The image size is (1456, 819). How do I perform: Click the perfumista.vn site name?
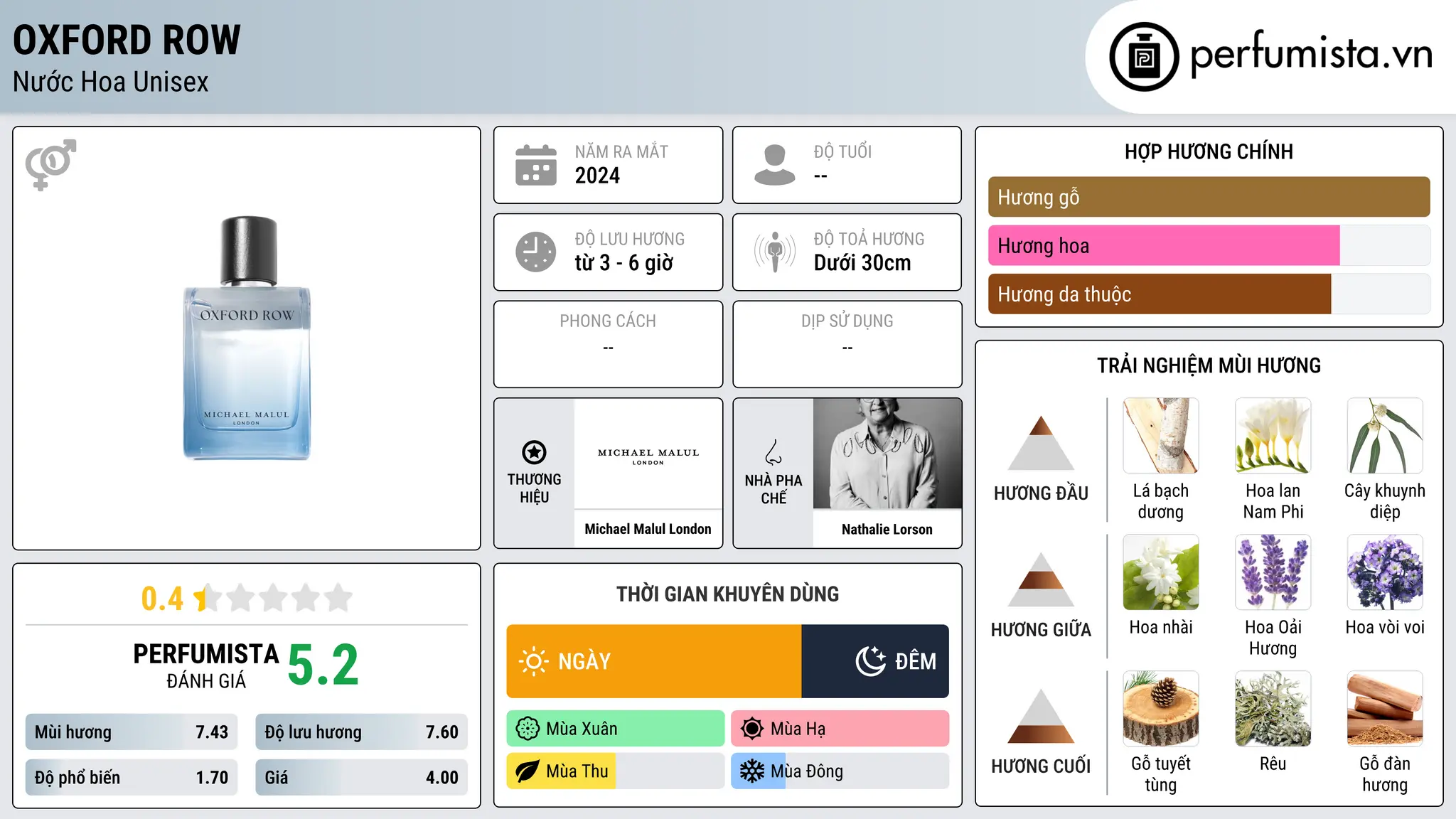[1311, 55]
